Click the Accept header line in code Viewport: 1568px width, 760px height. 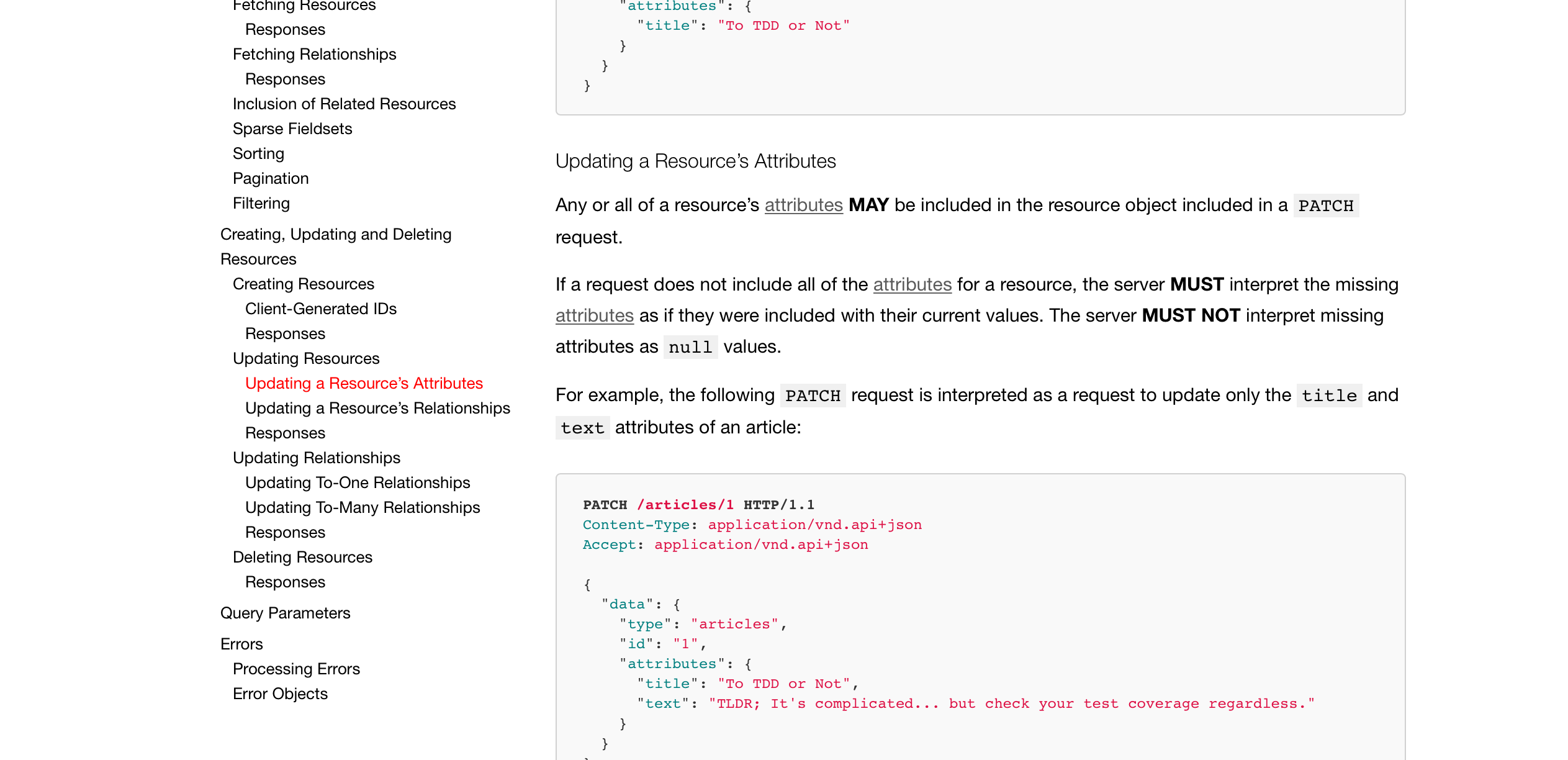[x=725, y=545]
